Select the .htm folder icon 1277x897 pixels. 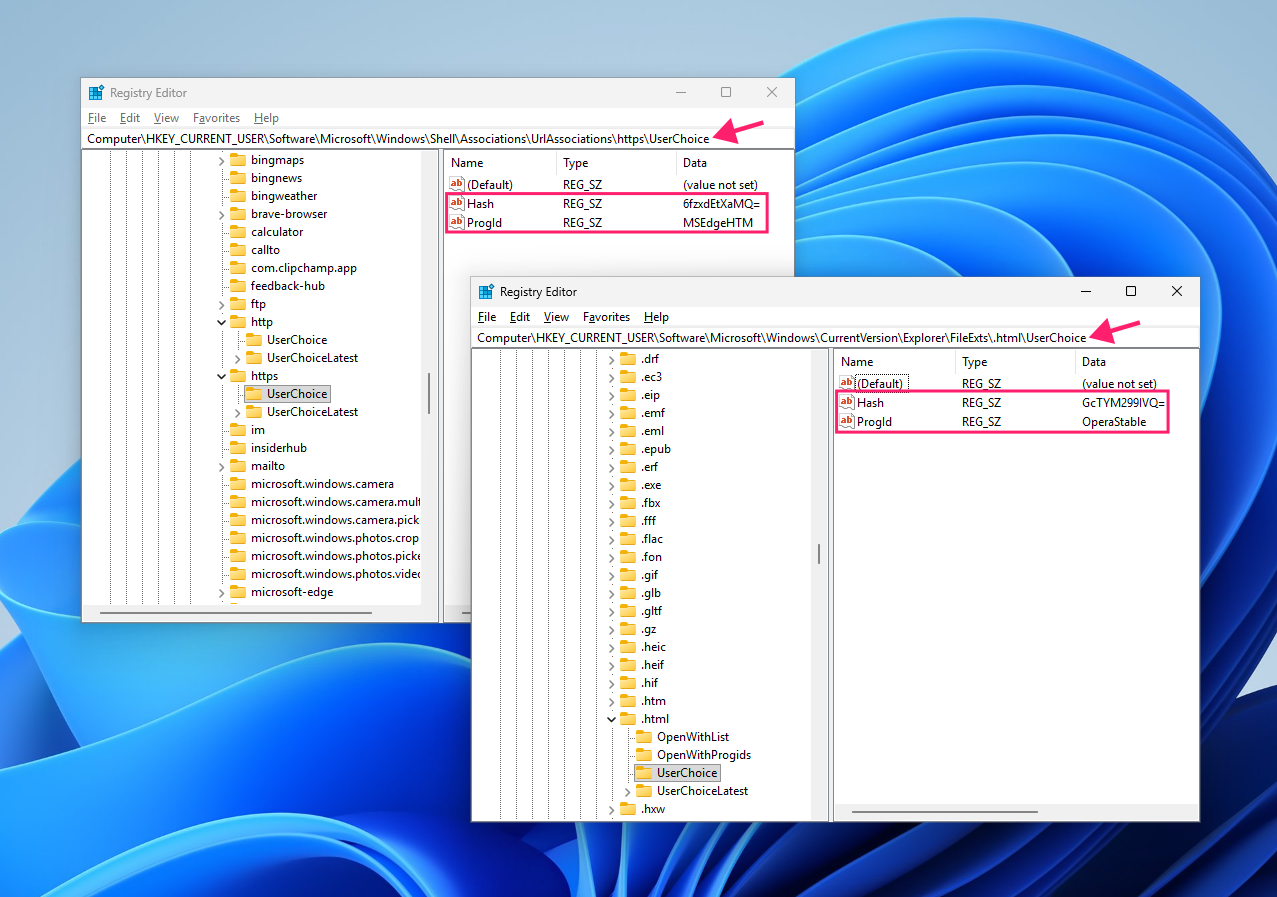coord(628,701)
